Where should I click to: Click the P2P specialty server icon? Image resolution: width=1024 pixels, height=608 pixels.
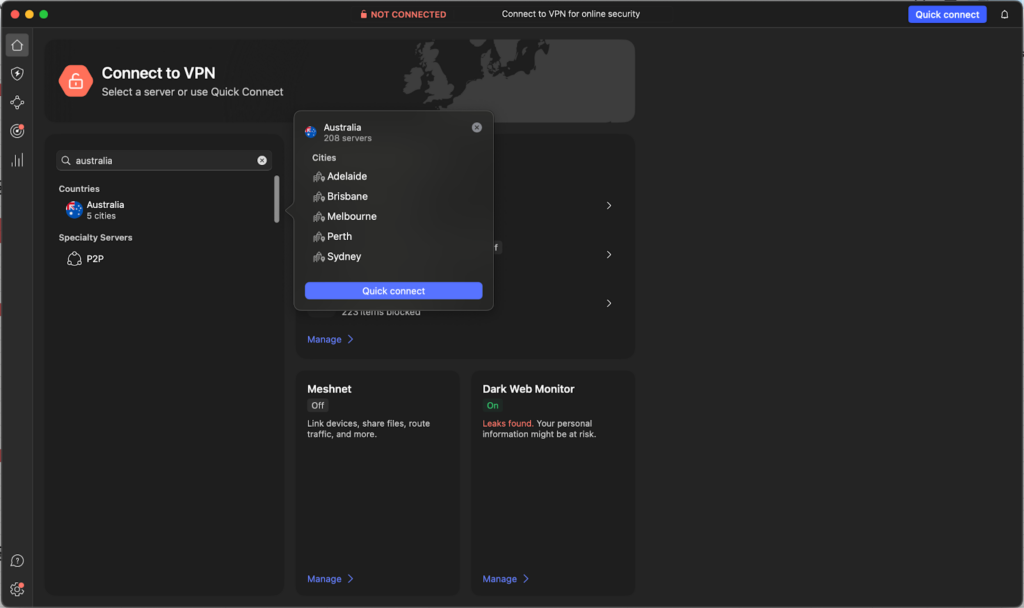point(74,259)
